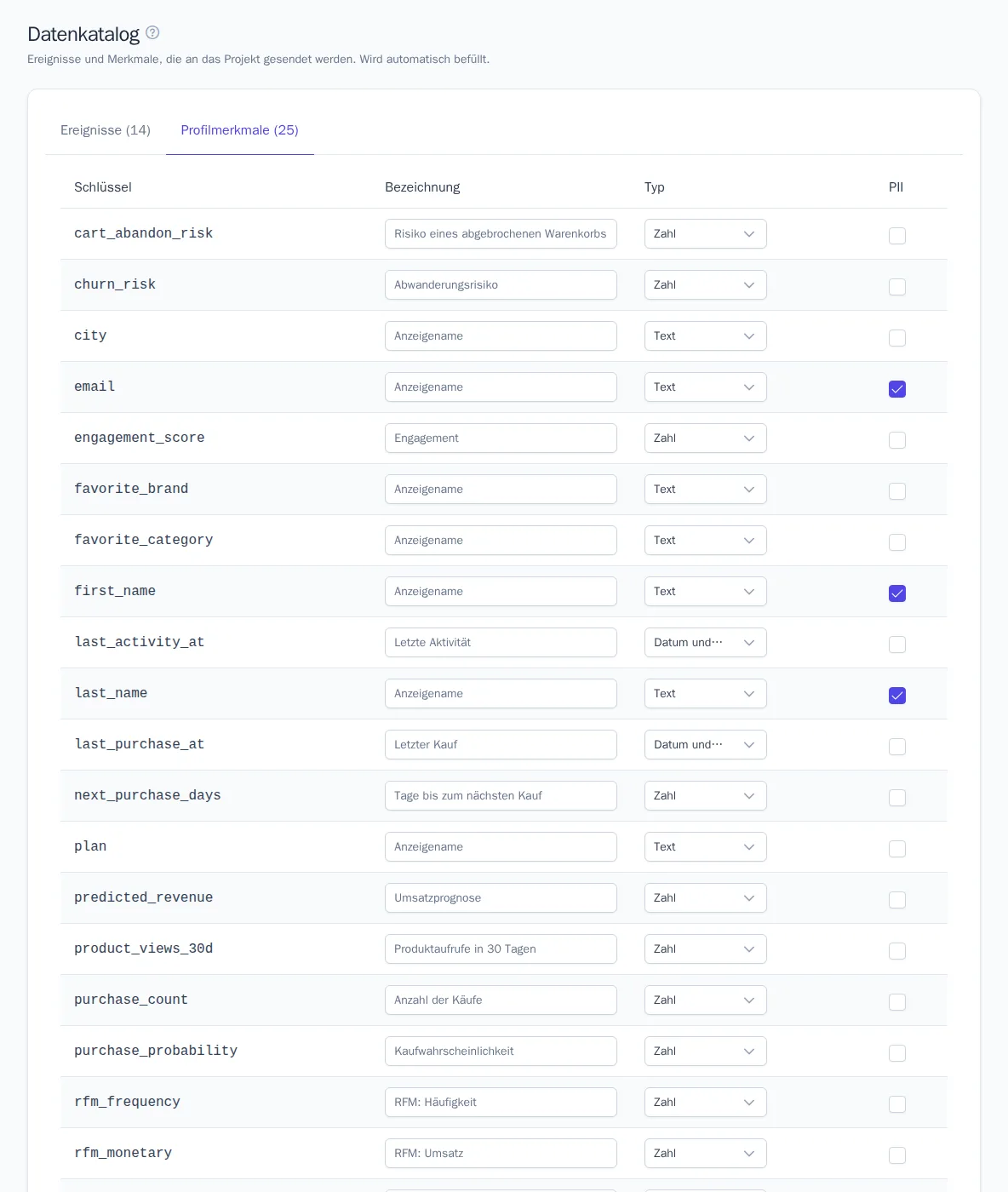Open type dropdown for rfm_monetary
Image resolution: width=1008 pixels, height=1192 pixels.
(x=706, y=1154)
